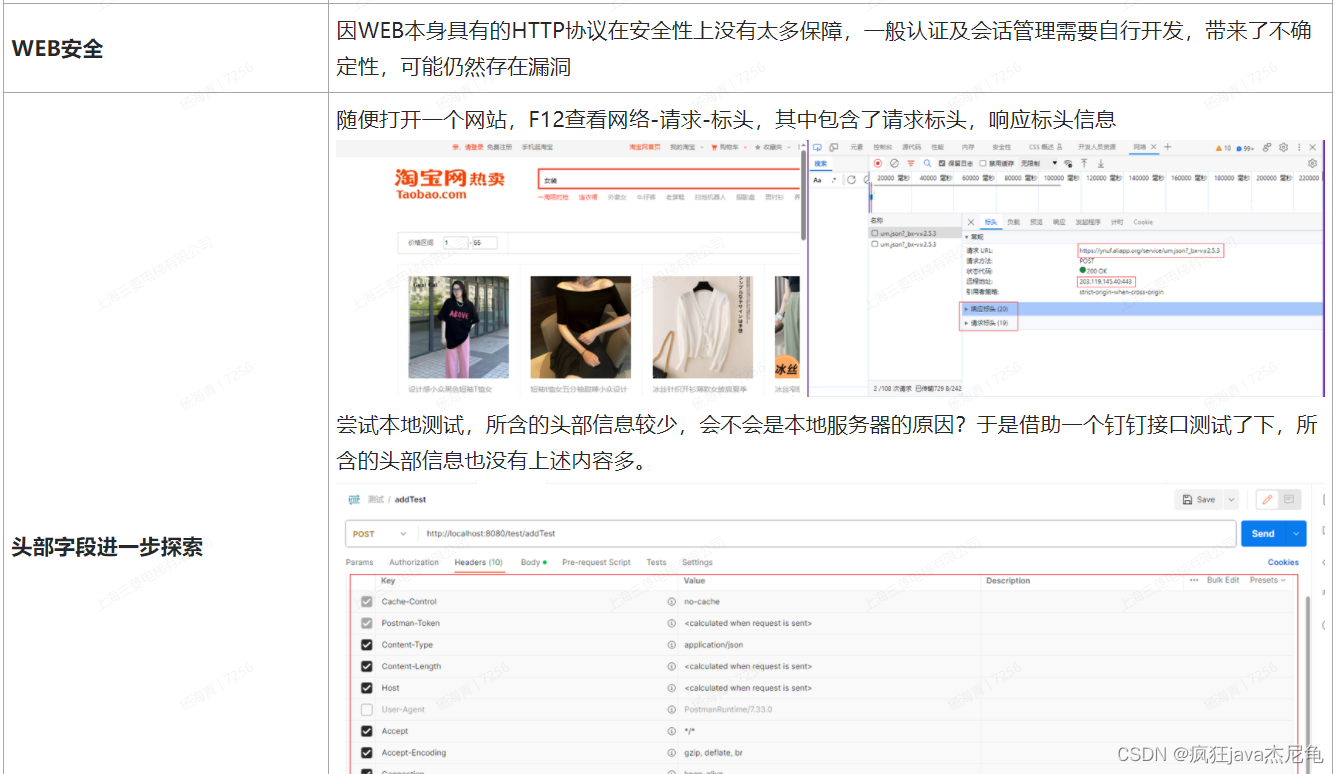
Task: Open the Cookies link
Action: tap(1283, 562)
